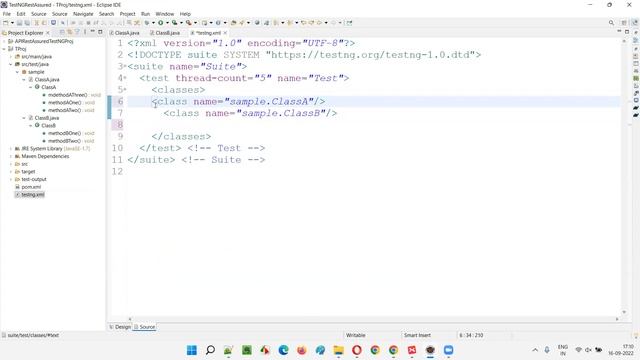The width and height of the screenshot is (640, 360).
Task: Click Link with Editor icon in Project Explorer
Action: 69,32
